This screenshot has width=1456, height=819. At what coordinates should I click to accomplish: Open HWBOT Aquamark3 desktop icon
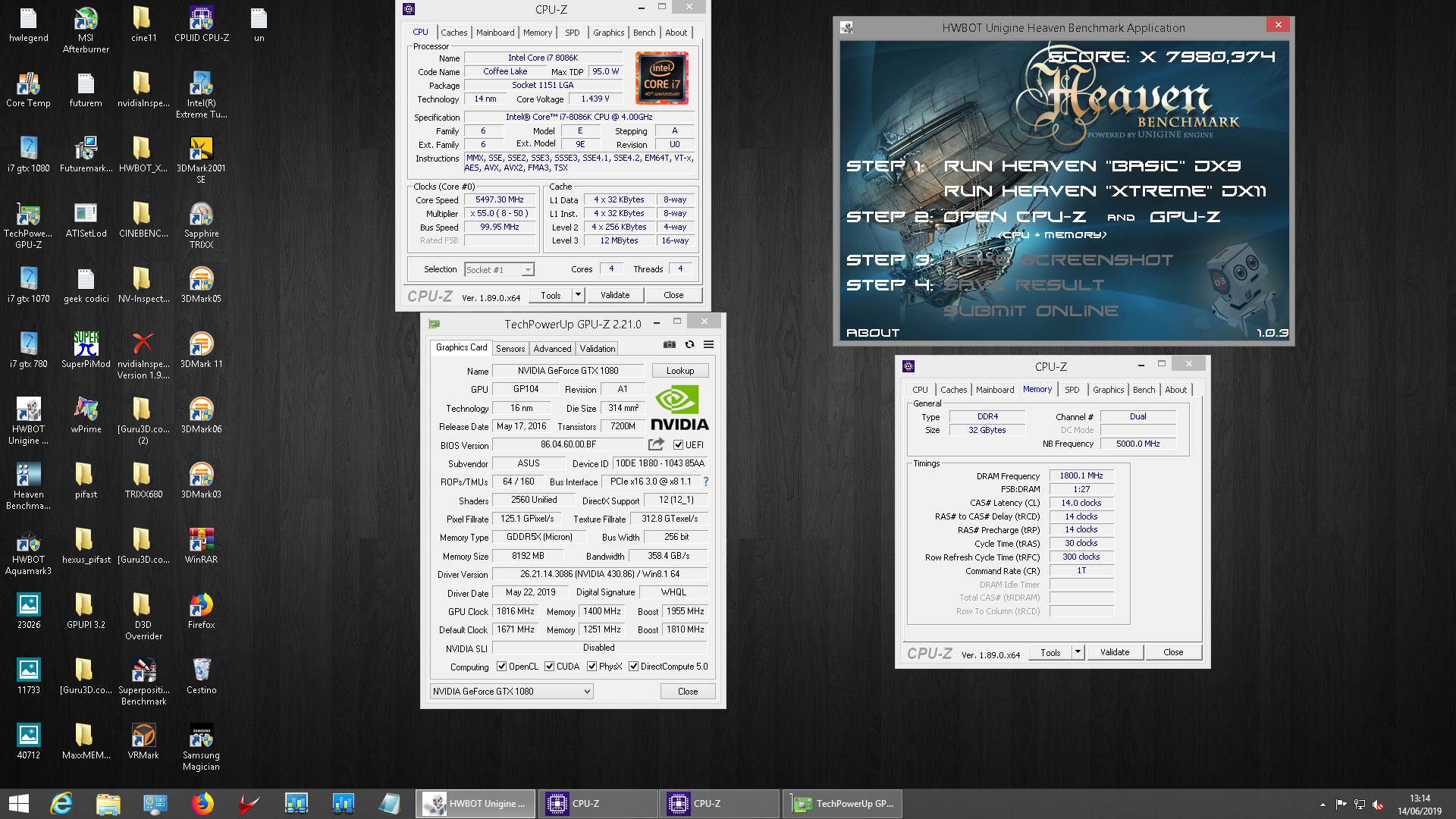[28, 552]
